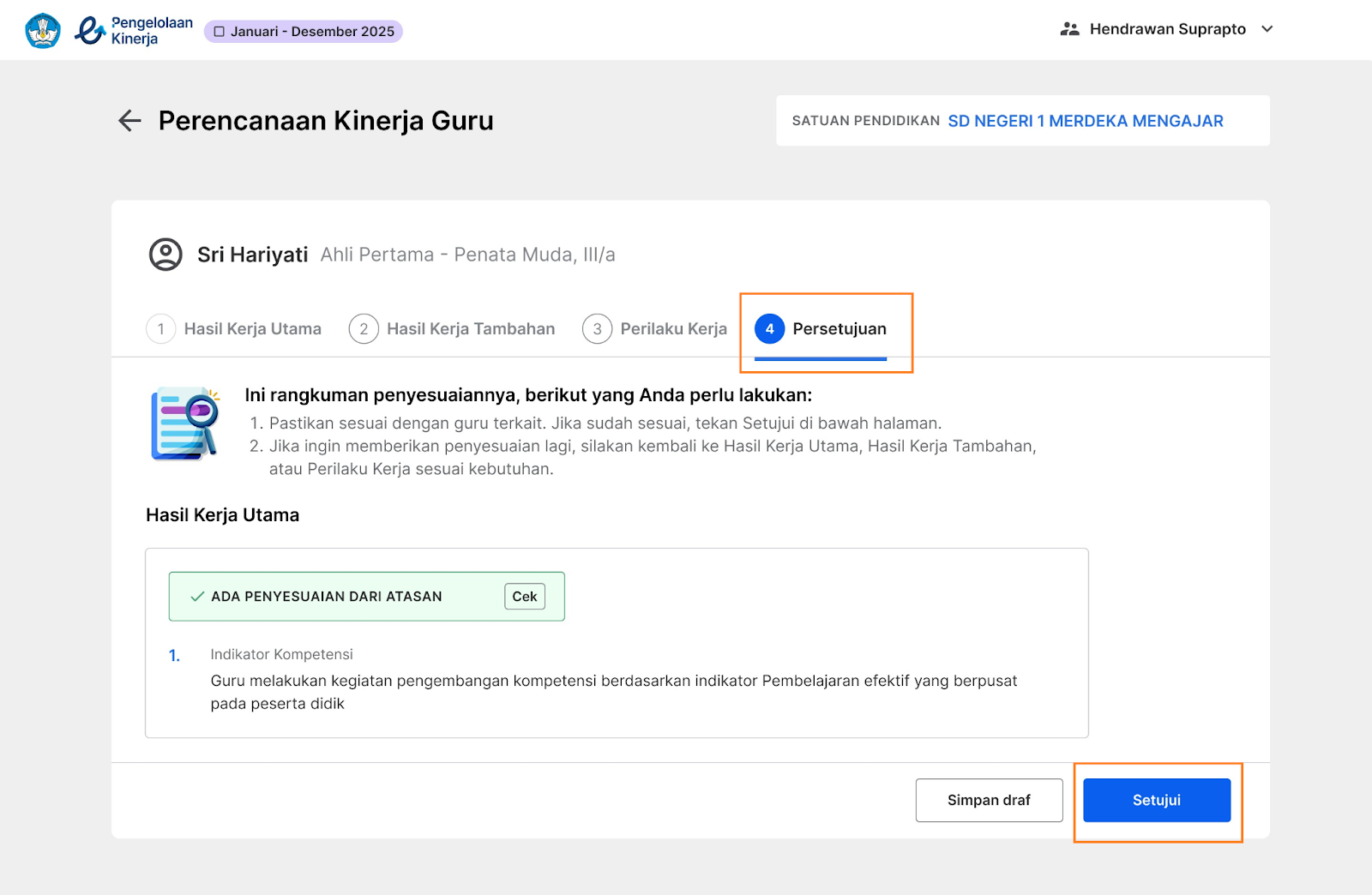The width and height of the screenshot is (1372, 895).
Task: Click instruction line starting with Pastikan sesuai dengan guru terkait
Action: (x=605, y=423)
